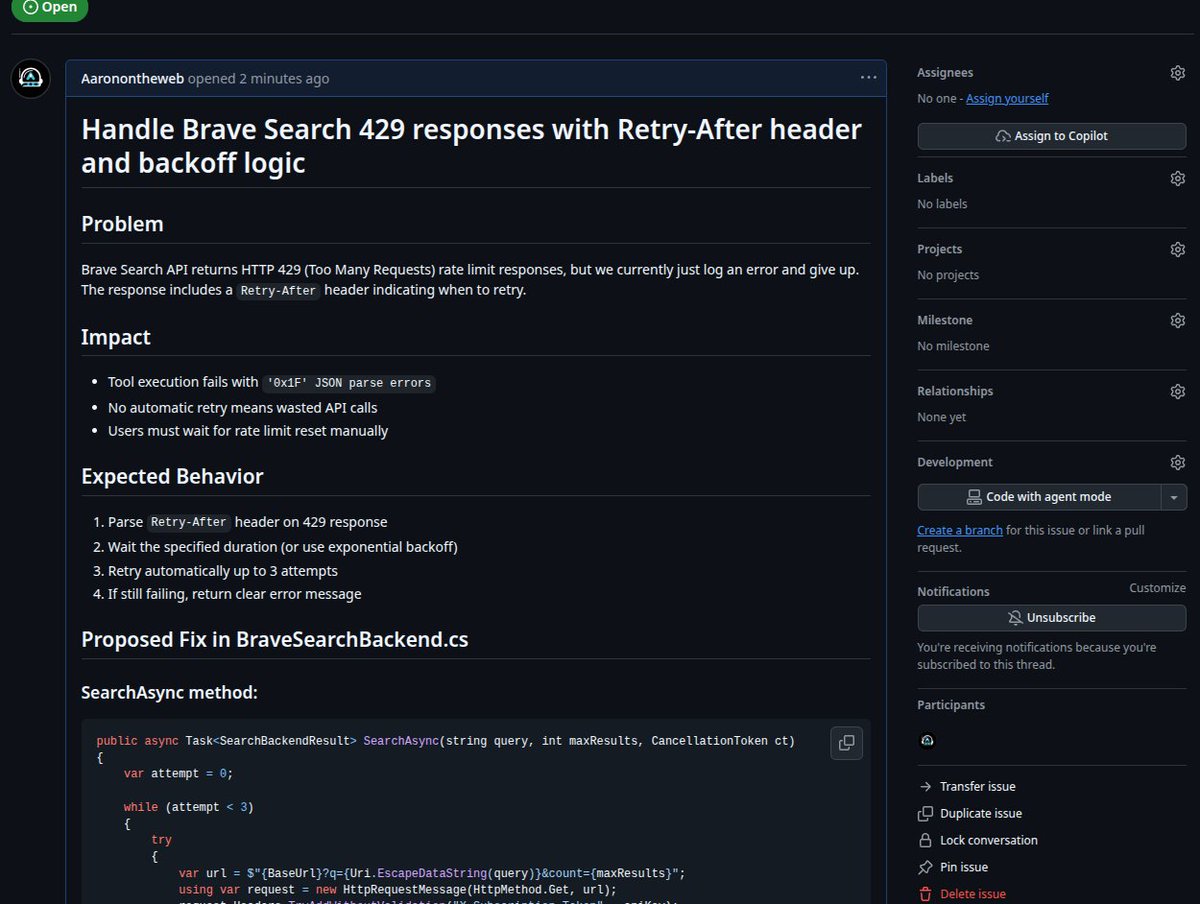Click the '0x1F' JSON parse errors code text
1200x904 pixels.
349,383
